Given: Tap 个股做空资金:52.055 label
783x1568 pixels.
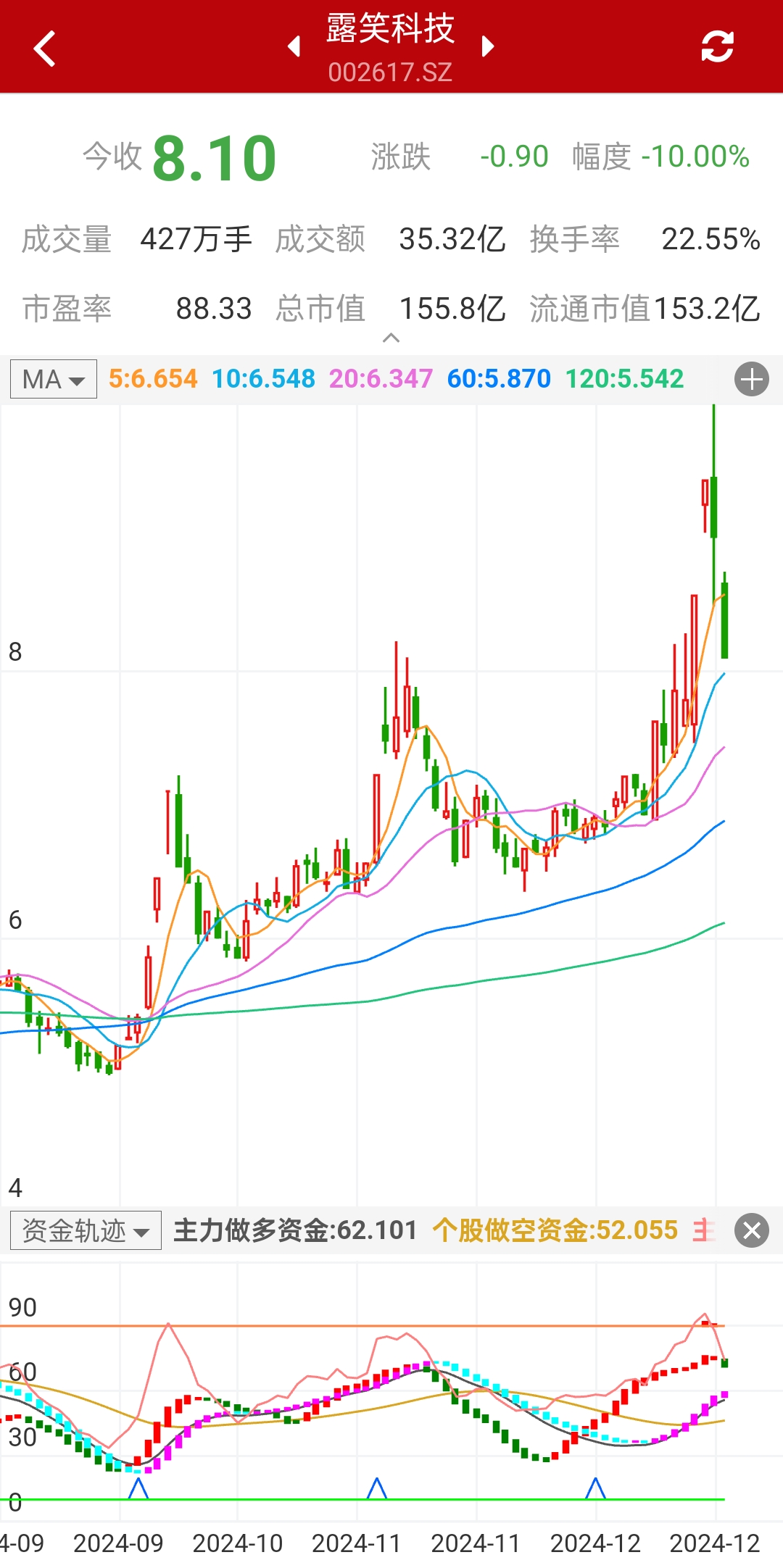Looking at the screenshot, I should click(x=555, y=1230).
